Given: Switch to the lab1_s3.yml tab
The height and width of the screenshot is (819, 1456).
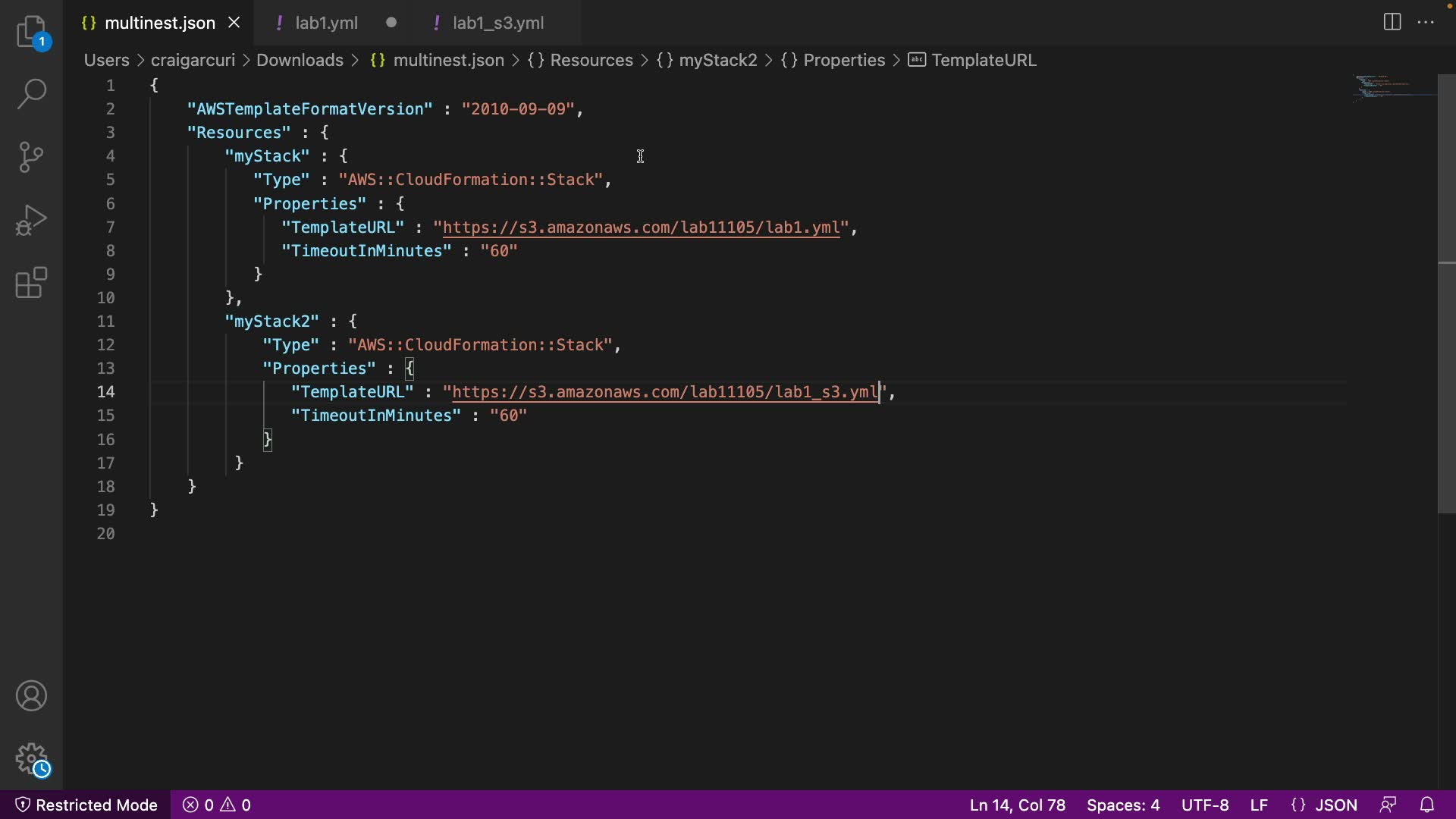Looking at the screenshot, I should click(x=497, y=23).
